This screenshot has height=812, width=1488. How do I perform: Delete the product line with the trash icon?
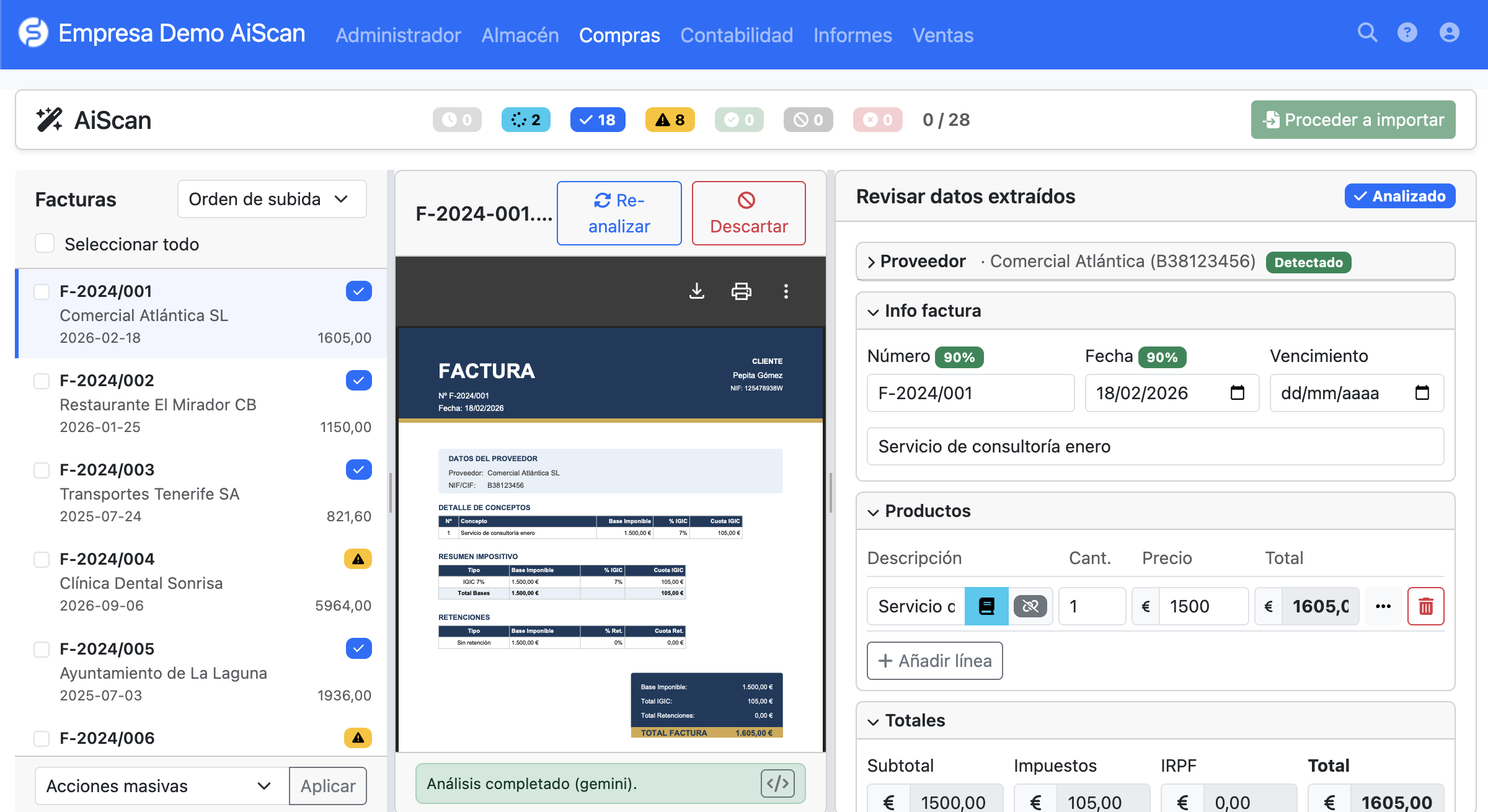(x=1425, y=606)
